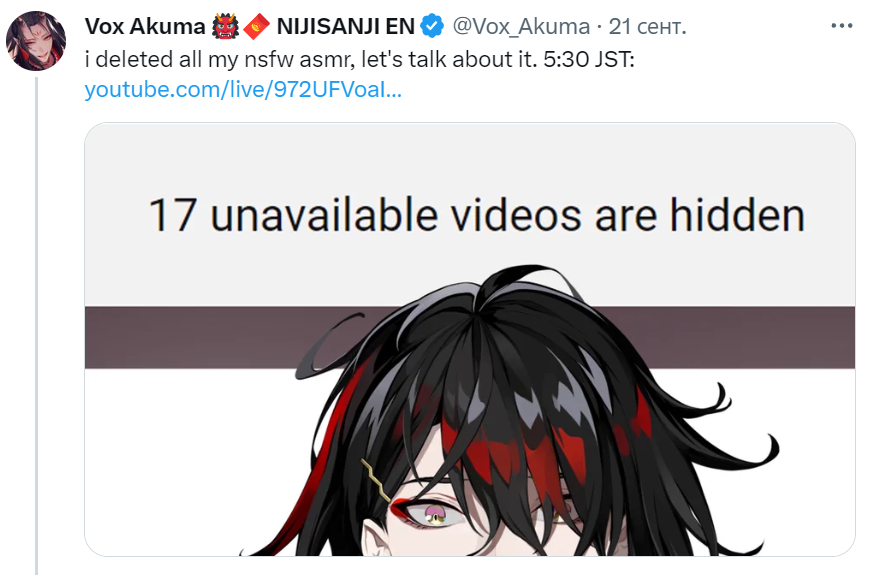Image resolution: width=872 pixels, height=575 pixels.
Task: Click the red ogre mask emoji
Action: [x=225, y=26]
